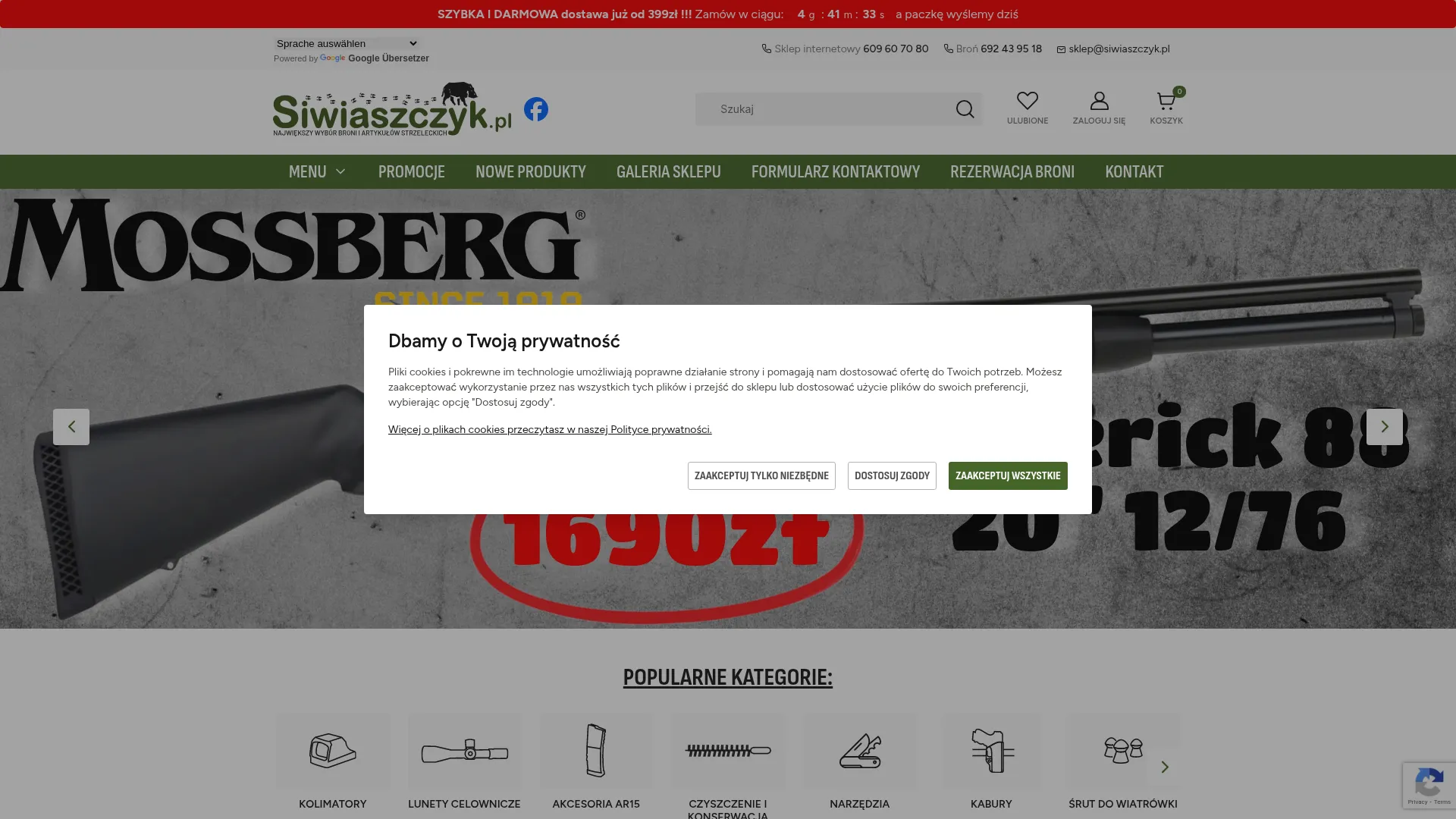Screen dimensions: 1456x819
Task: Click the NARZĘDZIA multitool icon
Action: point(859,751)
